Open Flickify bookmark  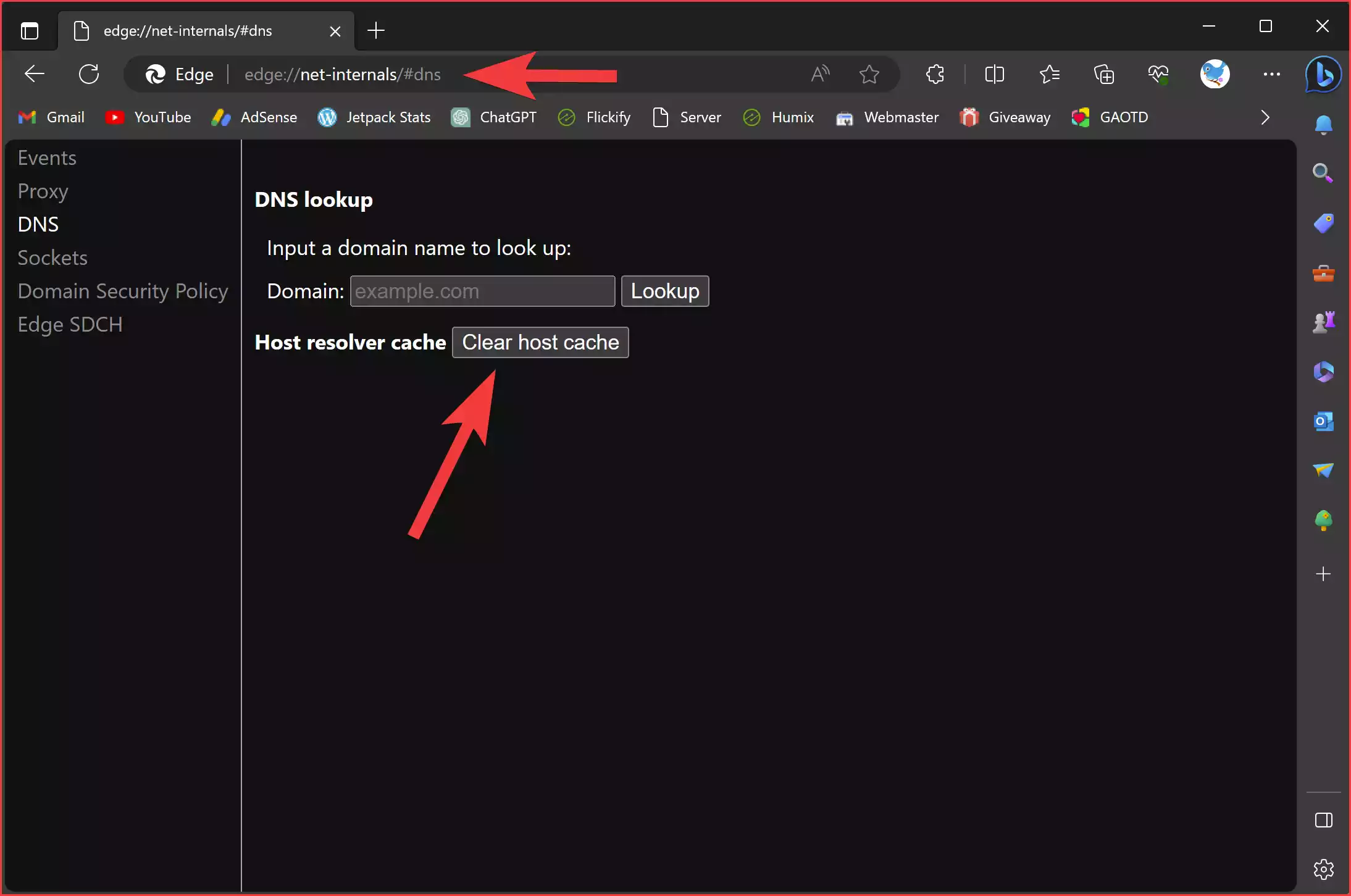click(594, 117)
